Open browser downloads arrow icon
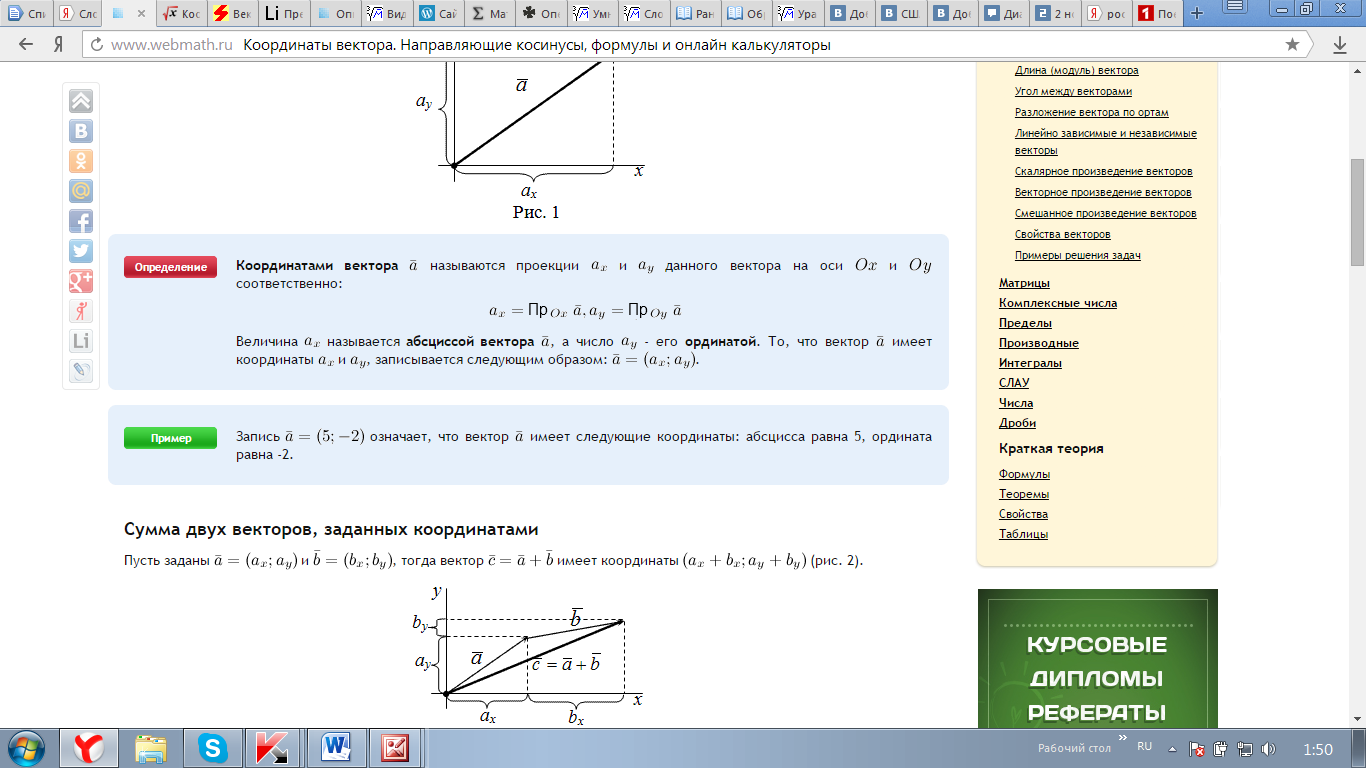Image resolution: width=1366 pixels, height=768 pixels. click(x=1340, y=45)
